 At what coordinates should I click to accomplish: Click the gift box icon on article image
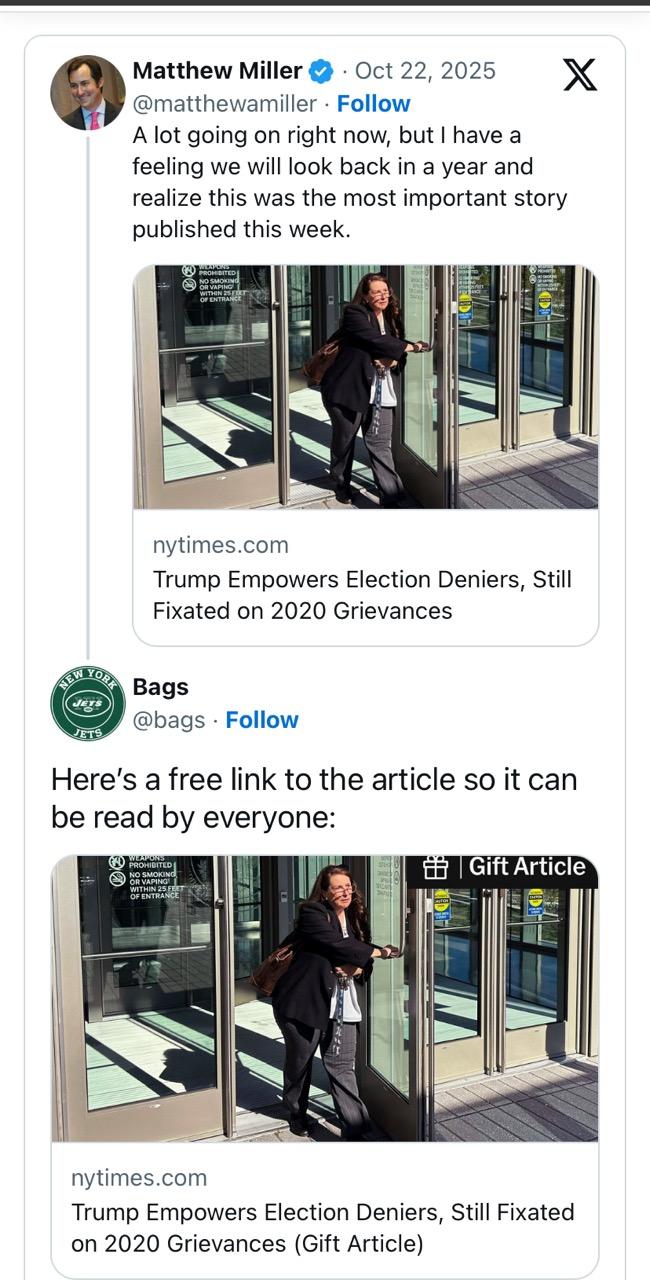click(x=435, y=868)
